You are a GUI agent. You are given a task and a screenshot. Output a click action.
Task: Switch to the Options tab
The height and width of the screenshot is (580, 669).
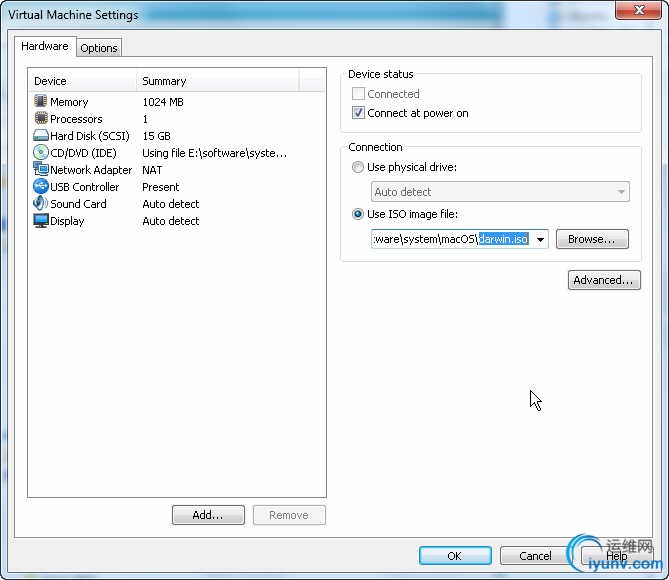99,48
